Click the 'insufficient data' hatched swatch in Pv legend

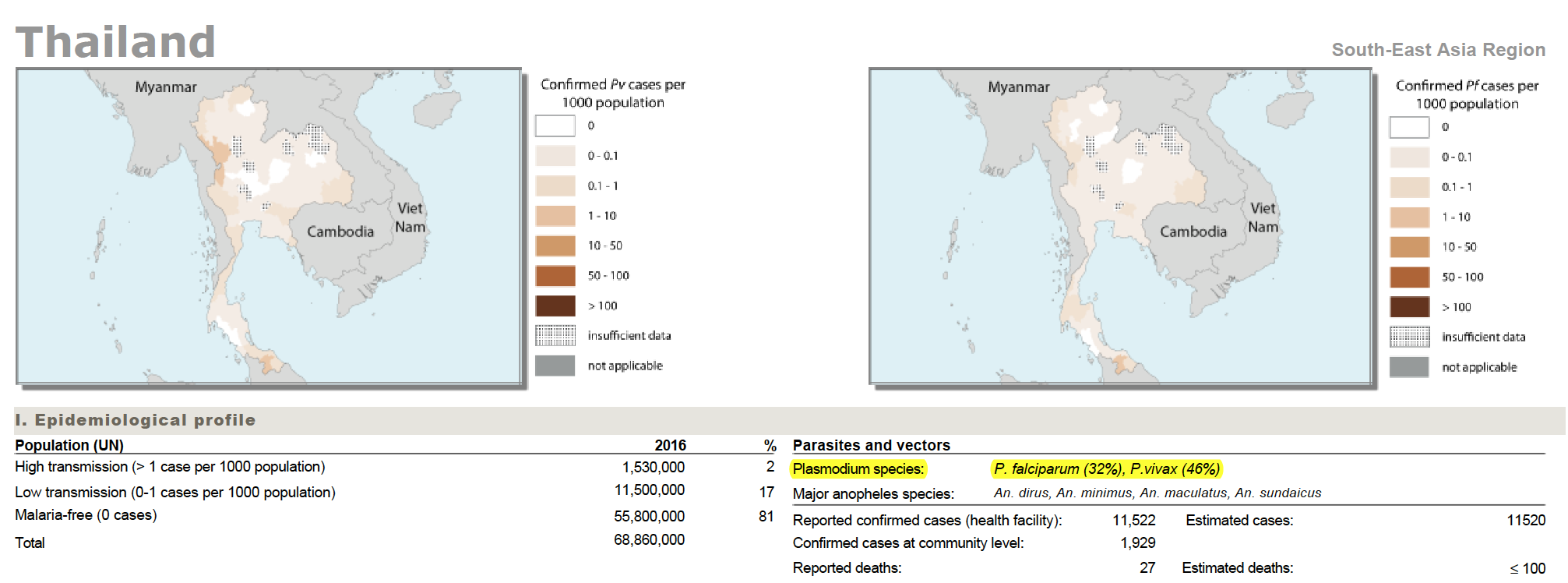555,335
